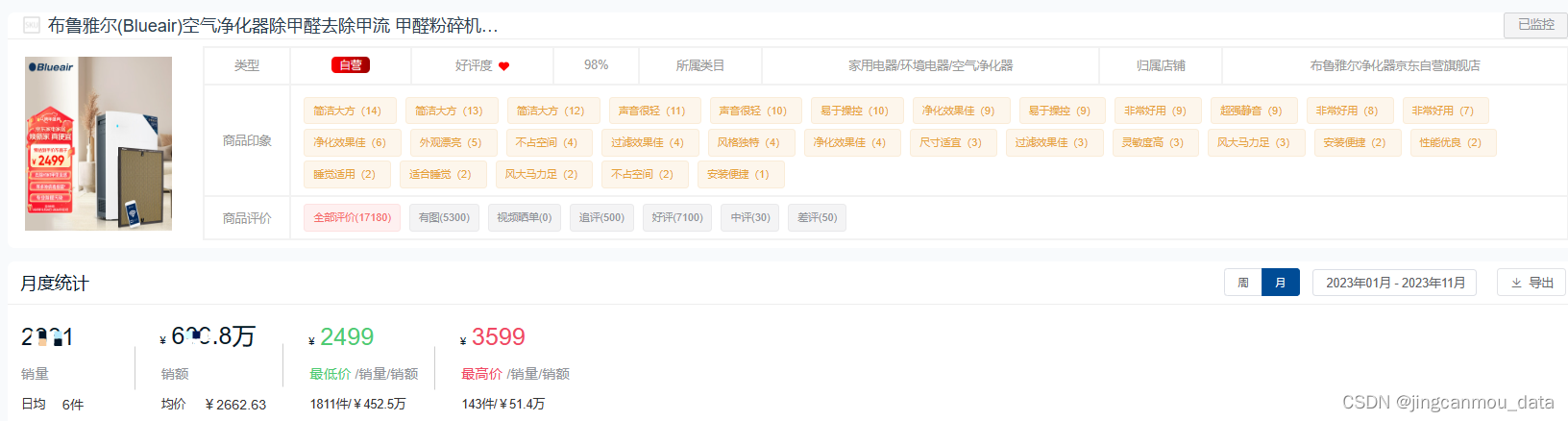Click 1811件/¥452.5万 lowest price sales
Viewport: 1568px width, 421px height.
pyautogui.click(x=357, y=405)
